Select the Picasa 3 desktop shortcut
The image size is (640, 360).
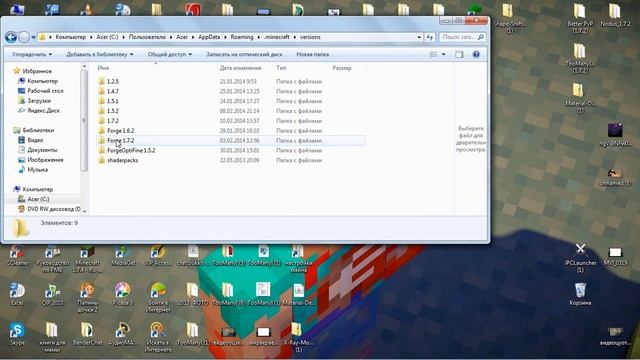pyautogui.click(x=122, y=294)
